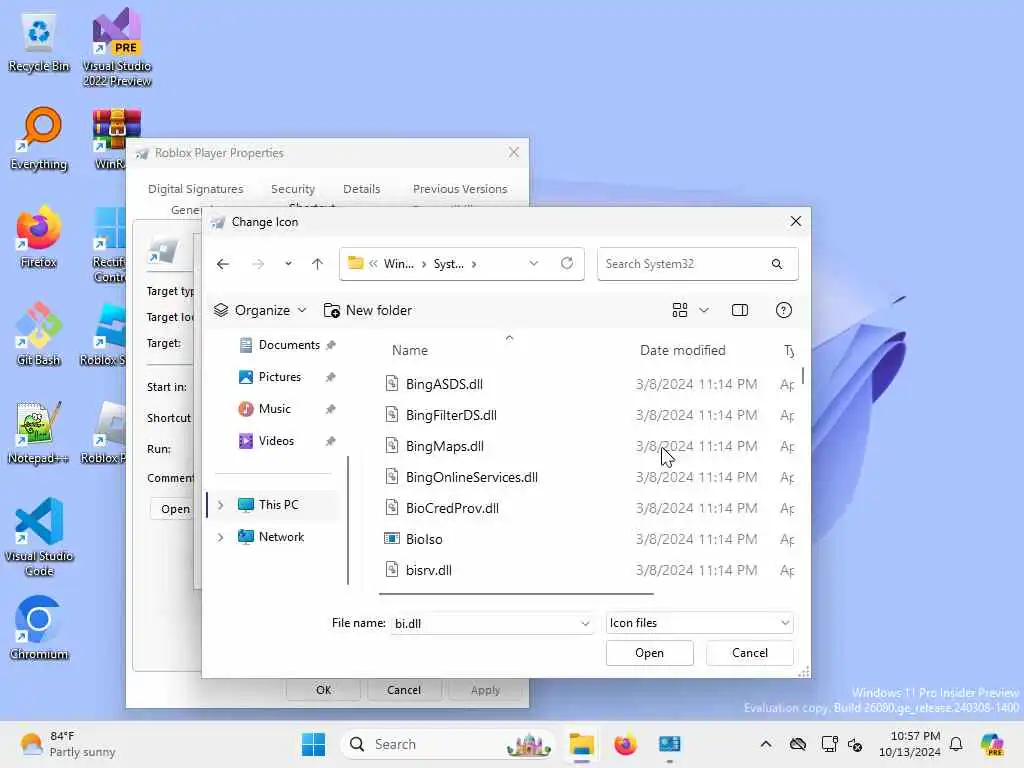
Task: Select This PC in navigation pane
Action: coord(278,505)
